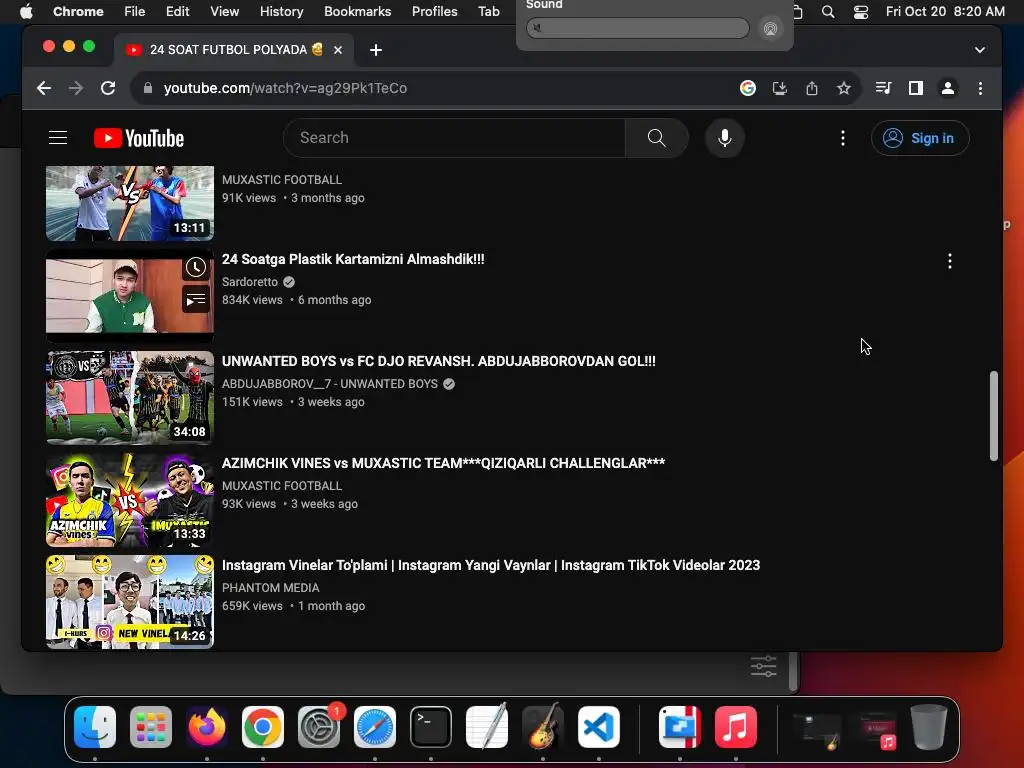The image size is (1024, 768).
Task: Open options for 24 Soatga Plastik video
Action: tap(950, 261)
